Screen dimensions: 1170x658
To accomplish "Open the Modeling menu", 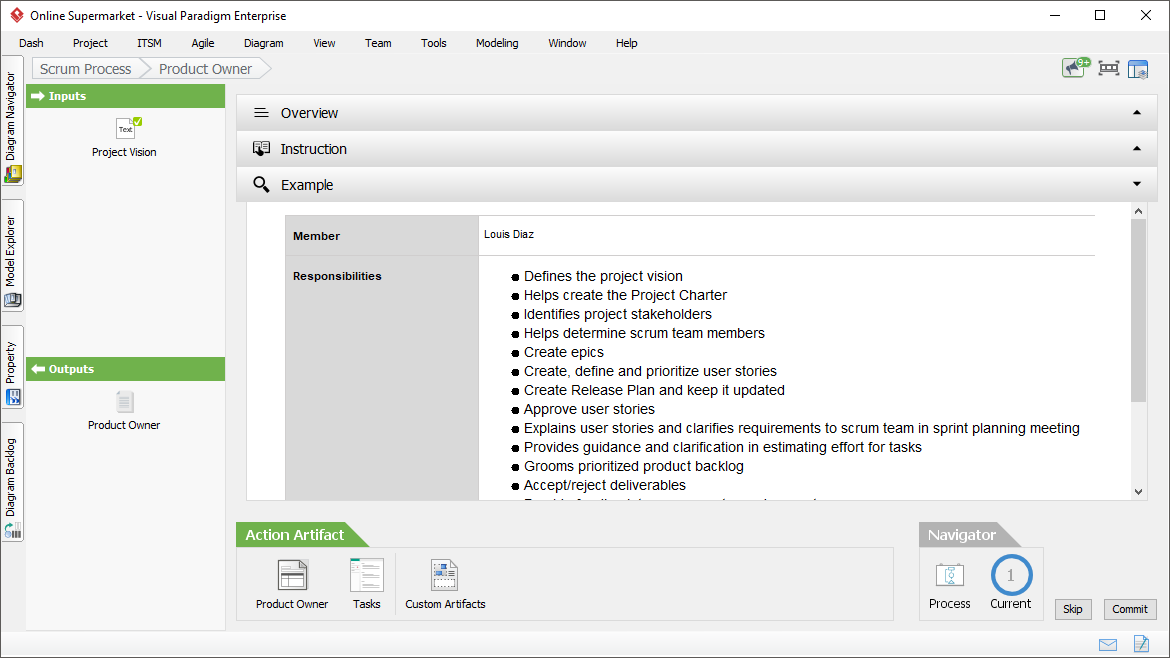I will coord(497,43).
